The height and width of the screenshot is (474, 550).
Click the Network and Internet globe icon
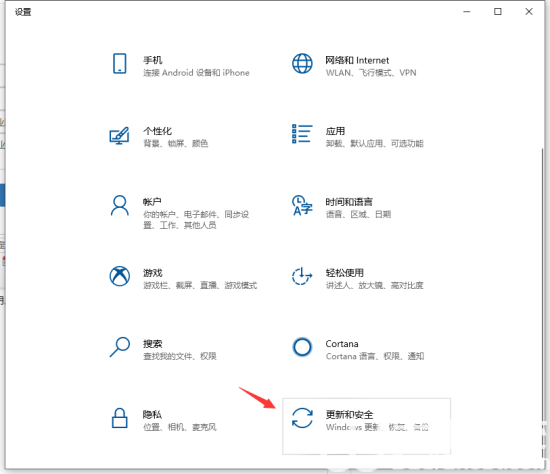point(302,64)
